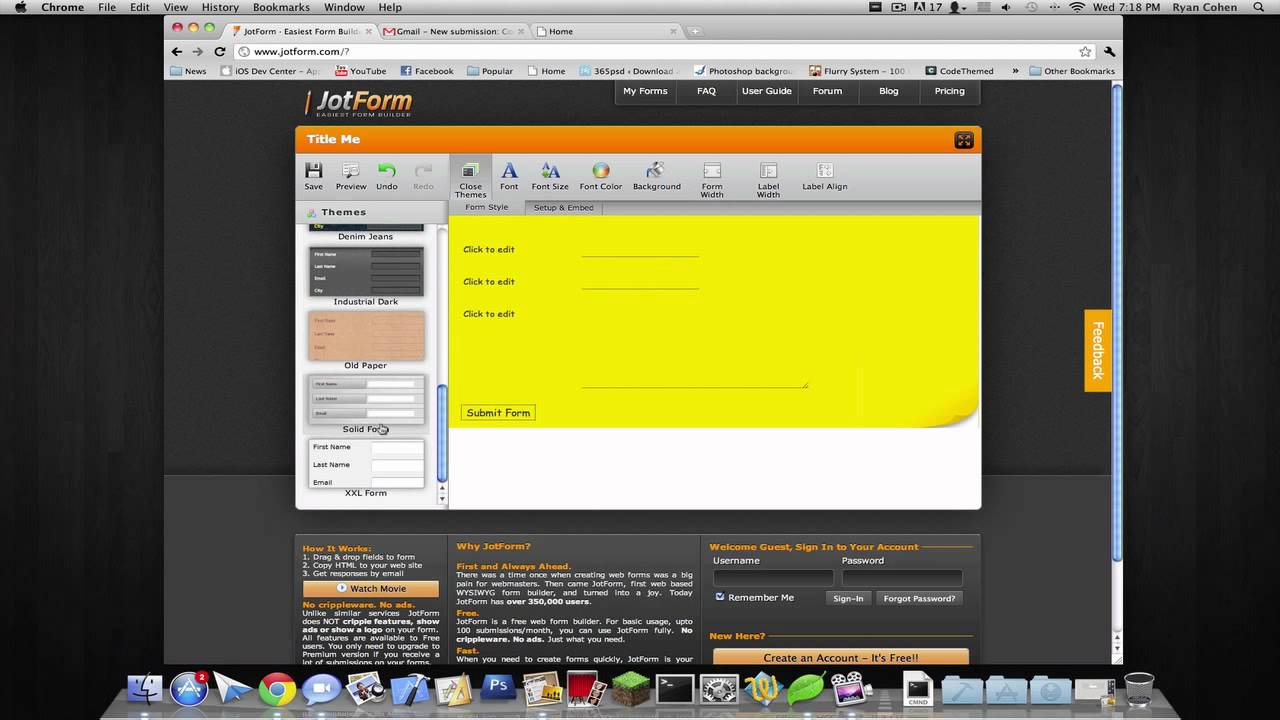The width and height of the screenshot is (1280, 720).
Task: Click the themes list scrollbar down arrow
Action: (x=442, y=497)
